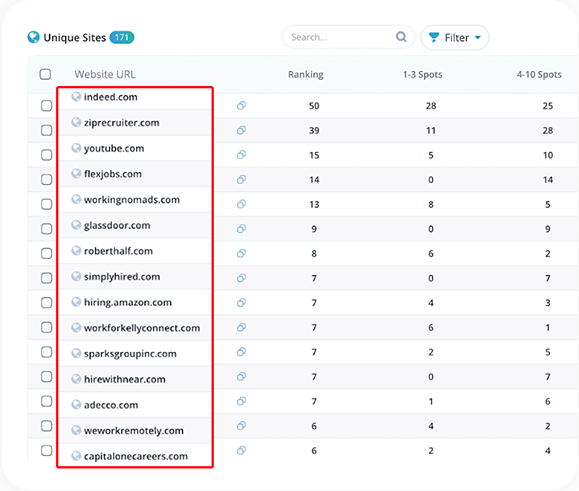
Task: Open the glassdoor.com row external link icon
Action: click(241, 229)
